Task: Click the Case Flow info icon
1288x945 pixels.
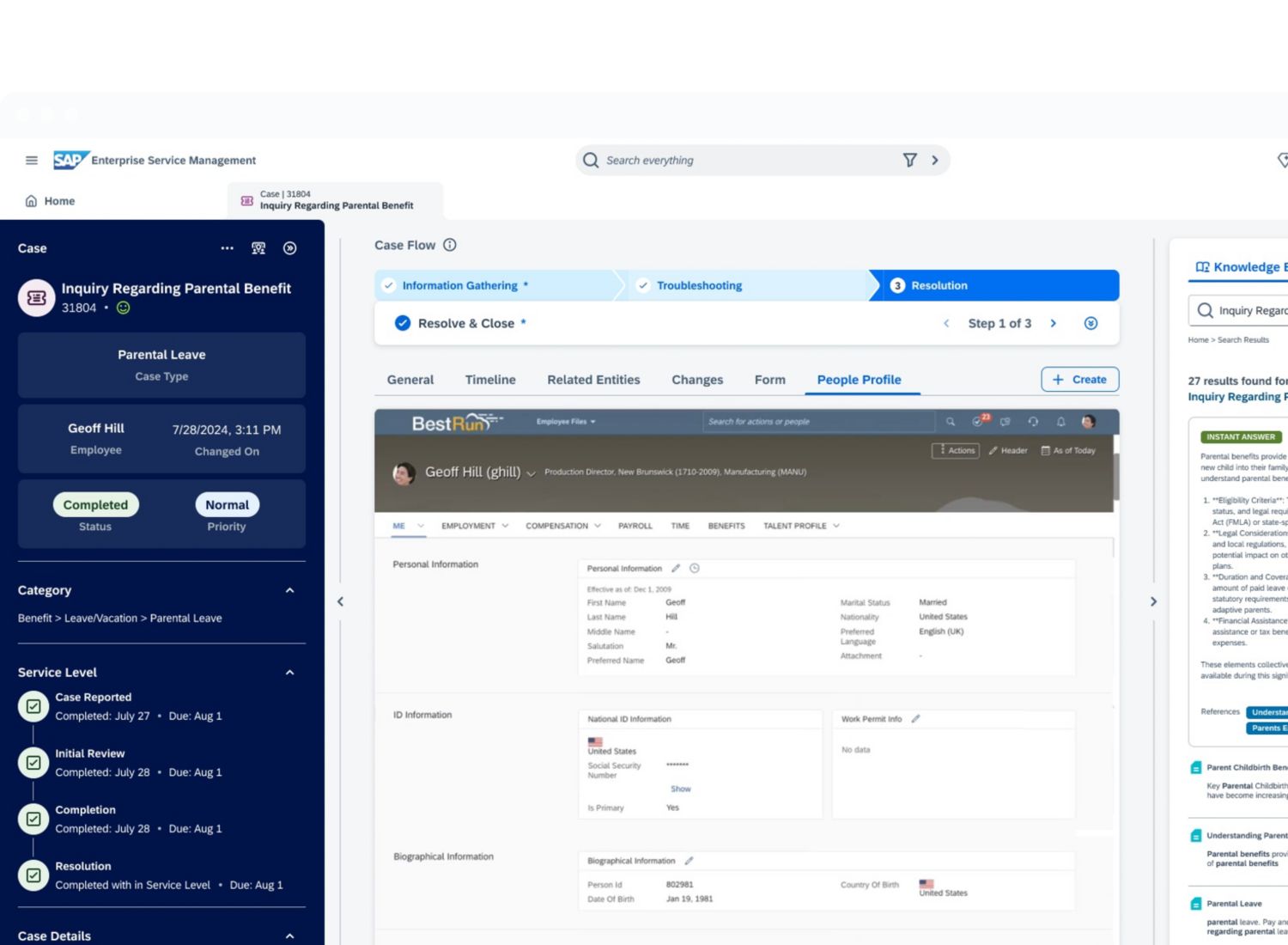Action: point(450,245)
